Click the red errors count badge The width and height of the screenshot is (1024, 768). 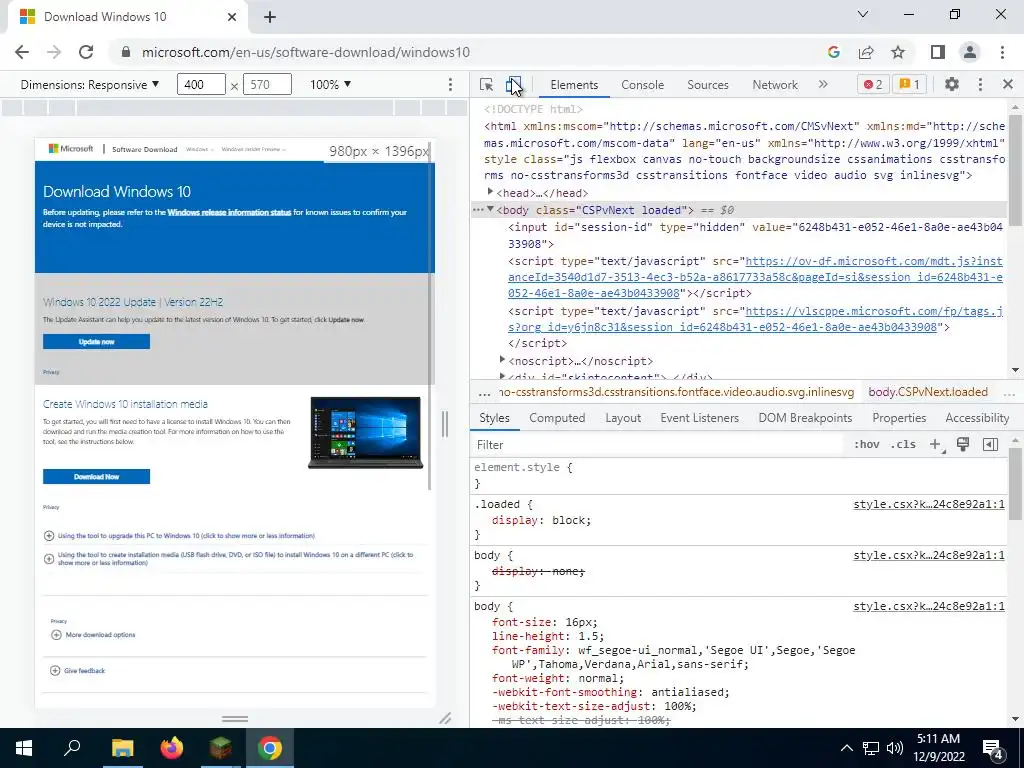click(x=872, y=84)
